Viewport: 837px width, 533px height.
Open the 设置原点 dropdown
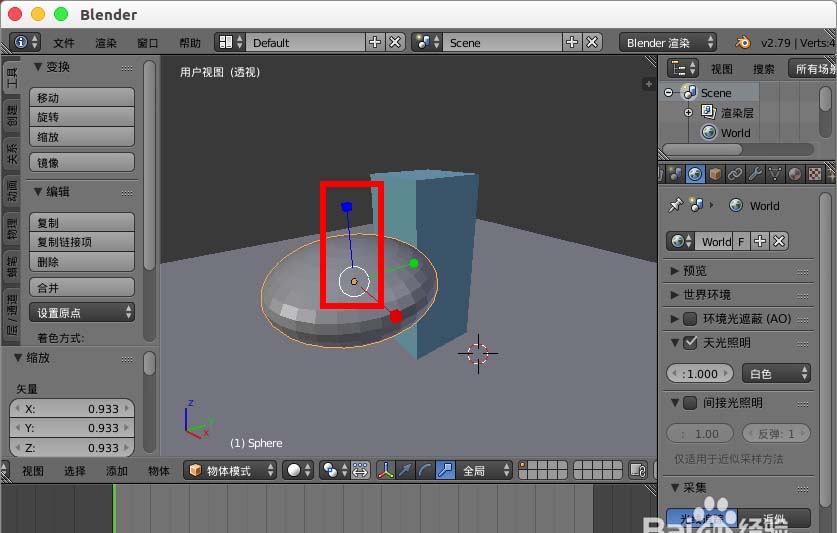tap(82, 312)
